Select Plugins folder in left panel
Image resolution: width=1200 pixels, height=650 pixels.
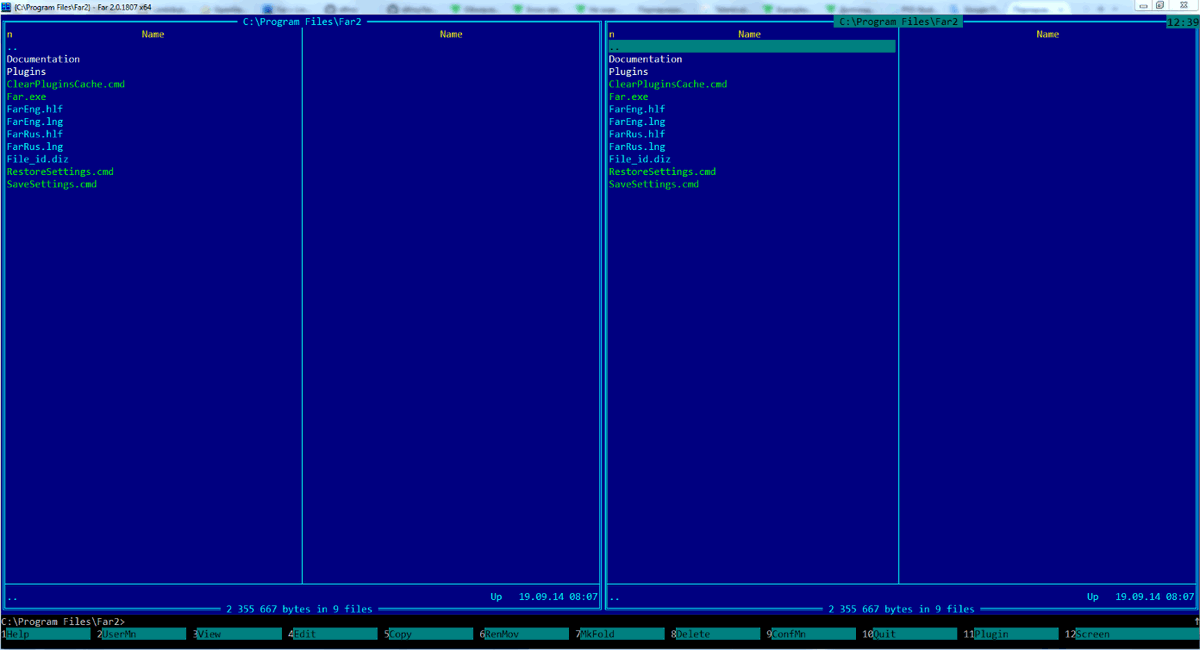(x=26, y=72)
